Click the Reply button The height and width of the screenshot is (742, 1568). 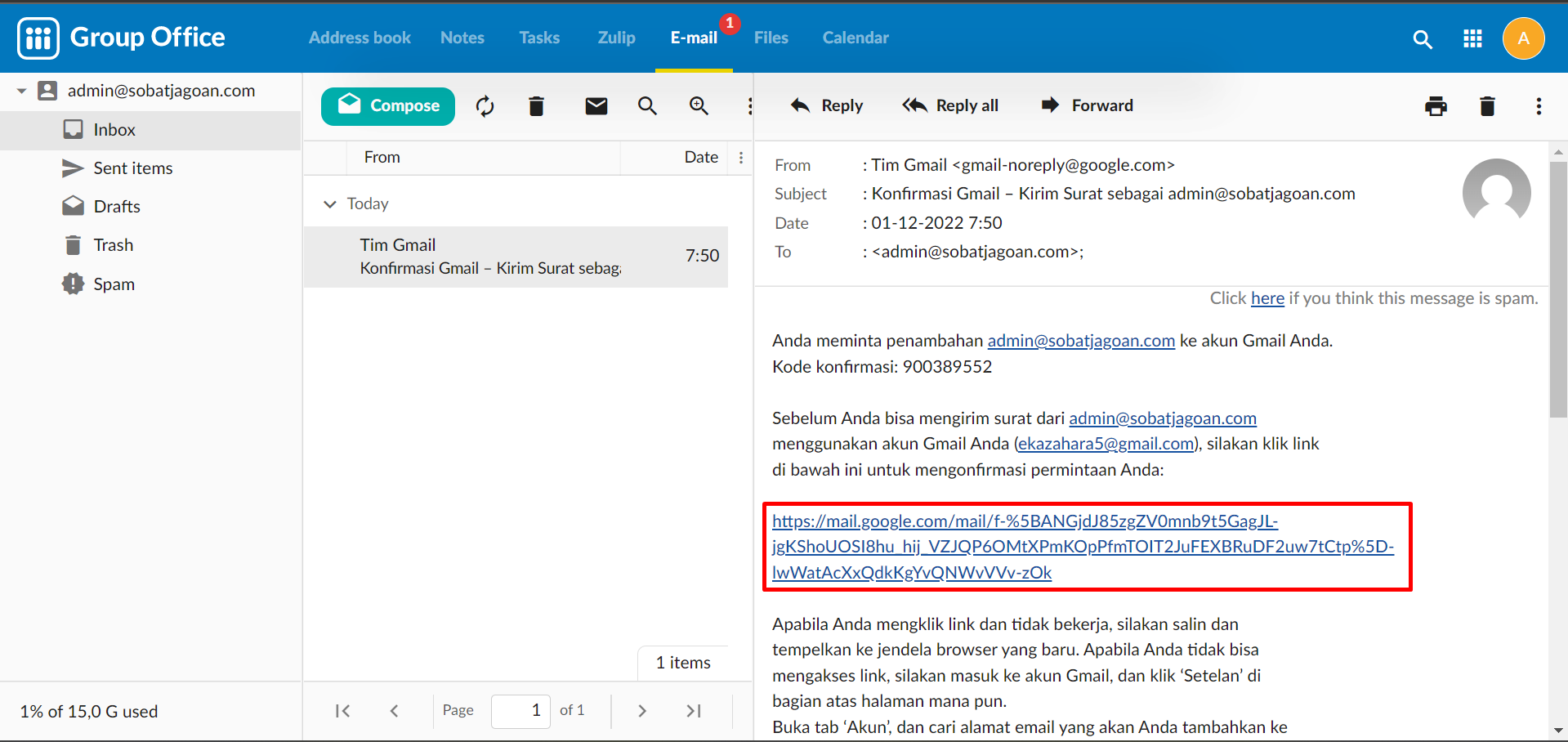click(826, 105)
